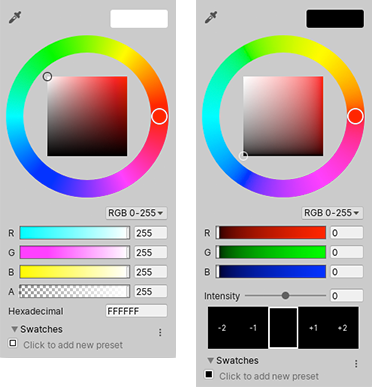The width and height of the screenshot is (372, 387).
Task: Click saturation square handle in right picker
Action: point(243,156)
